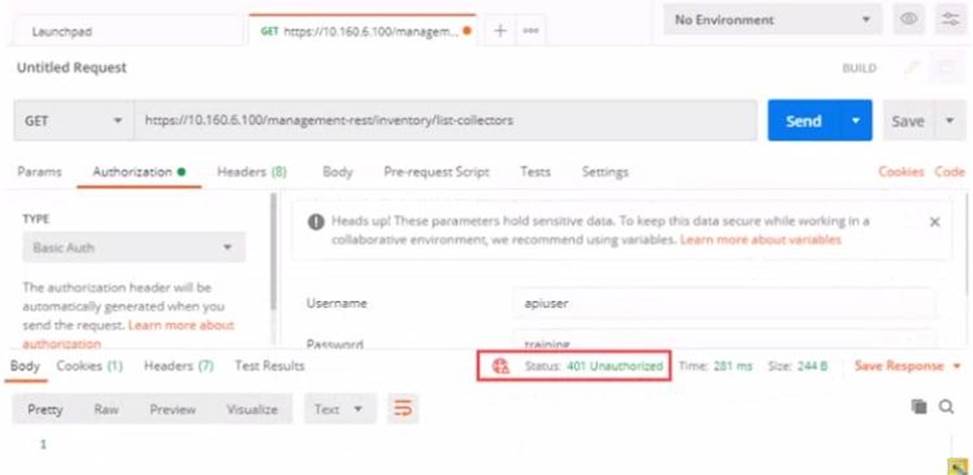Click the Code link
The image size is (973, 475).
(949, 172)
